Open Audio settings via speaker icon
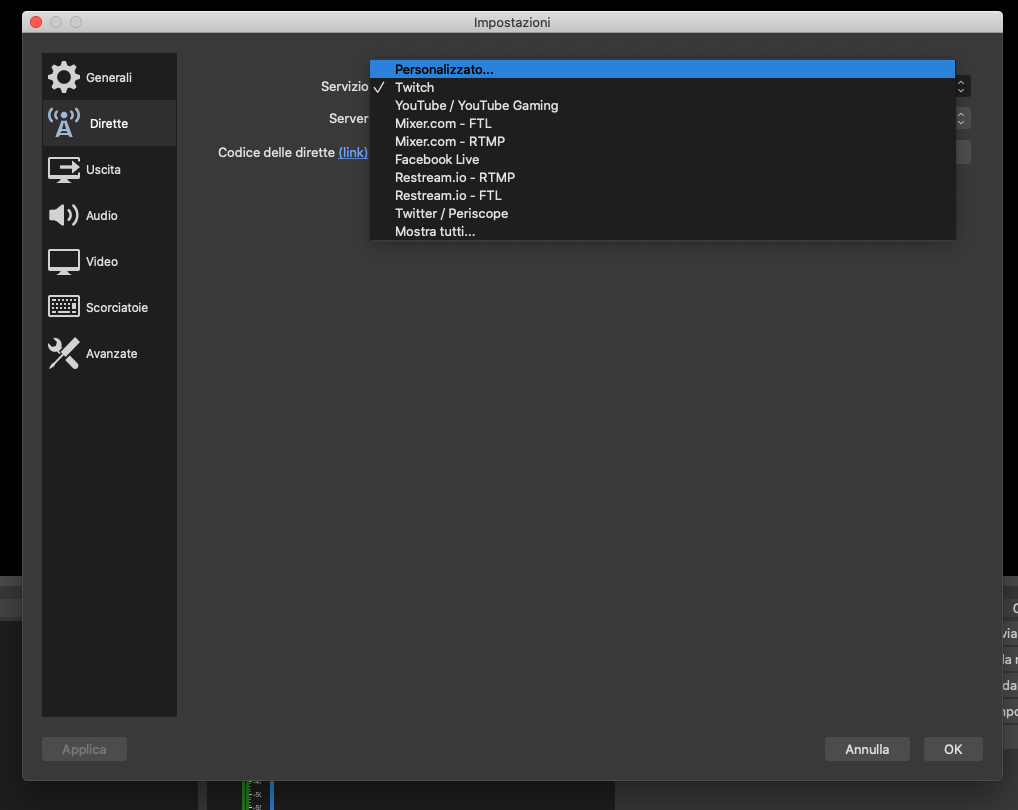 click(x=64, y=215)
